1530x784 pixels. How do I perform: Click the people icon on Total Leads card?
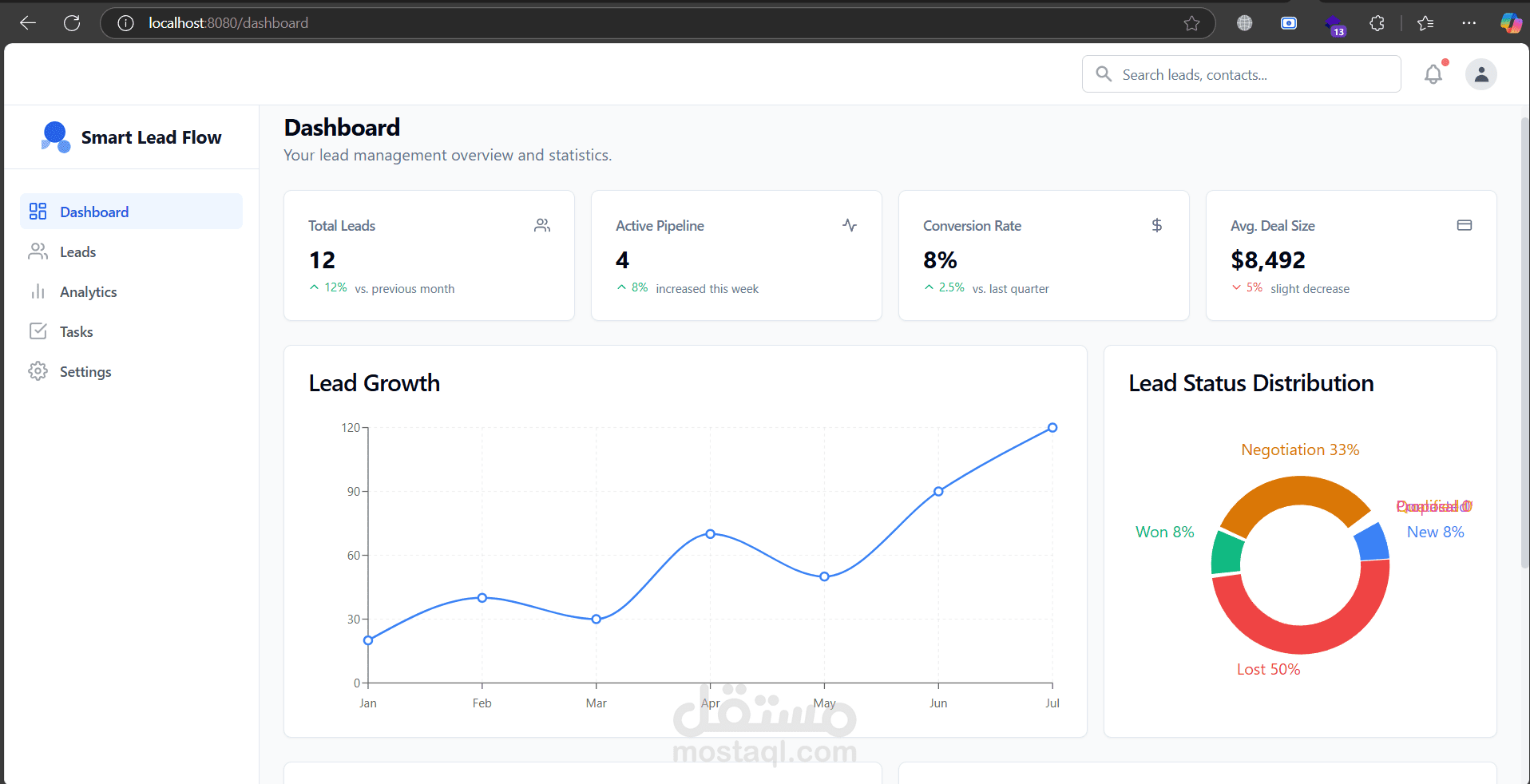tap(542, 225)
